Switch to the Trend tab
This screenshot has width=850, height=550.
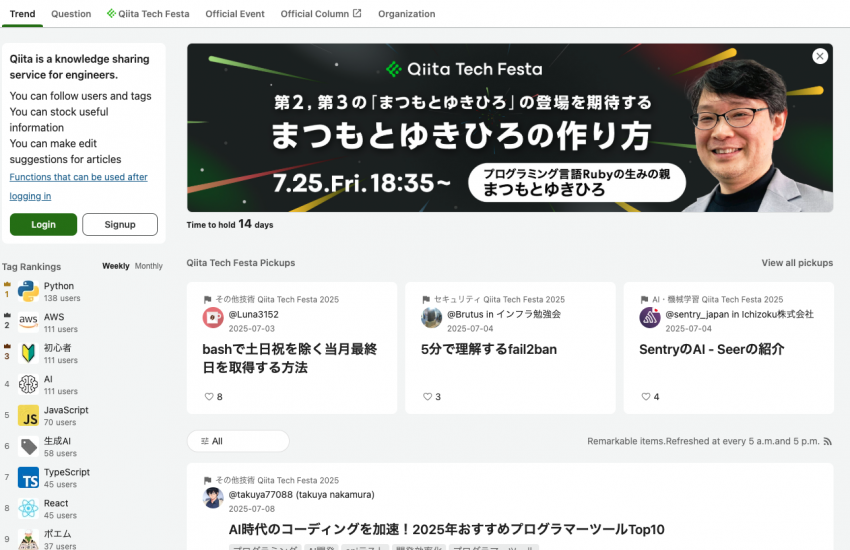coord(22,14)
